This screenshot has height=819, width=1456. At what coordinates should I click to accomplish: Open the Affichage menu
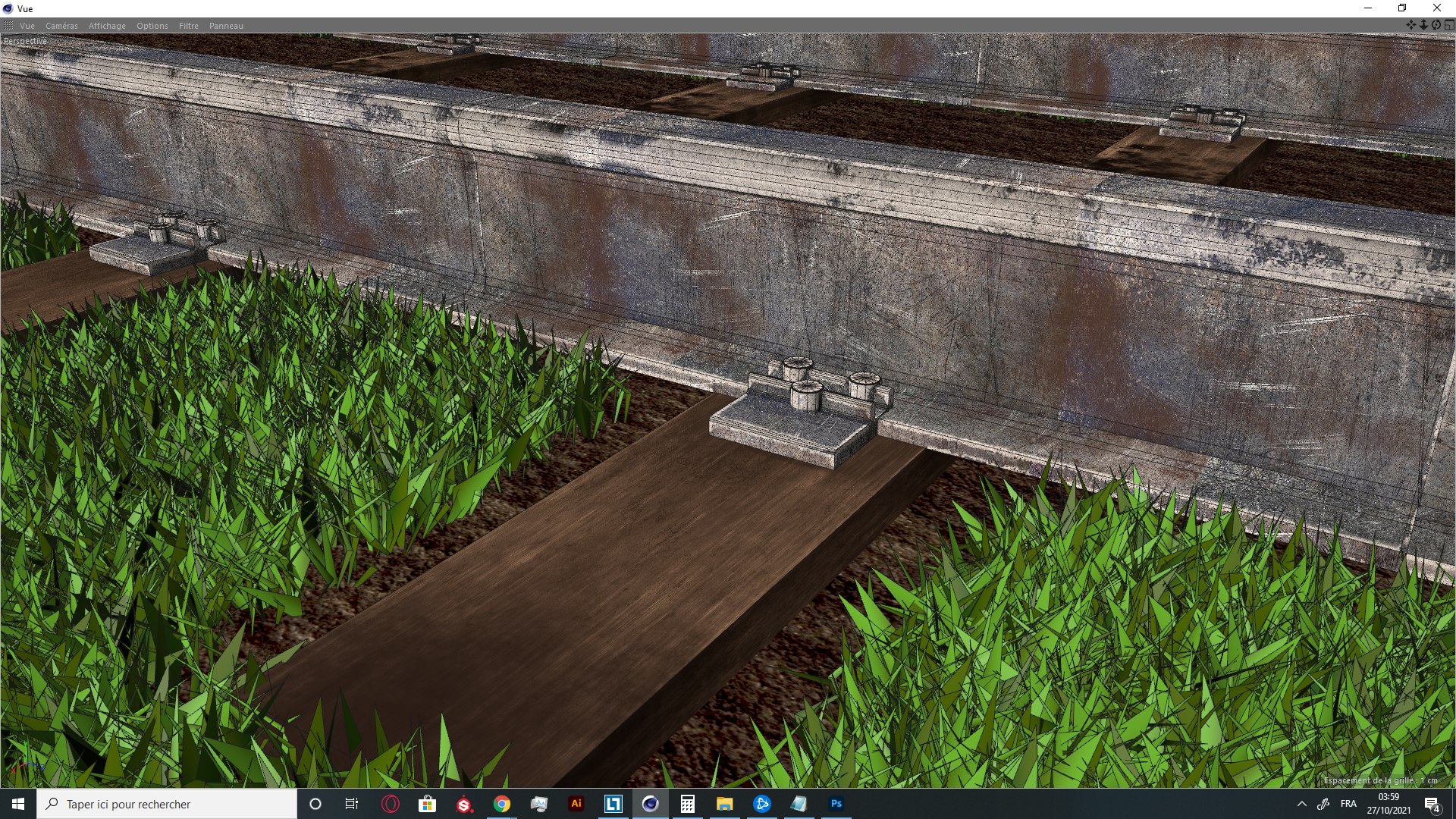[x=107, y=26]
